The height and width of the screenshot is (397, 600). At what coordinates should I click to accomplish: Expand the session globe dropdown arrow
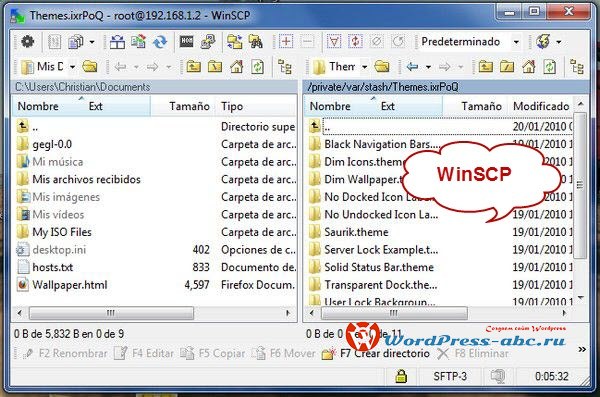click(x=559, y=41)
